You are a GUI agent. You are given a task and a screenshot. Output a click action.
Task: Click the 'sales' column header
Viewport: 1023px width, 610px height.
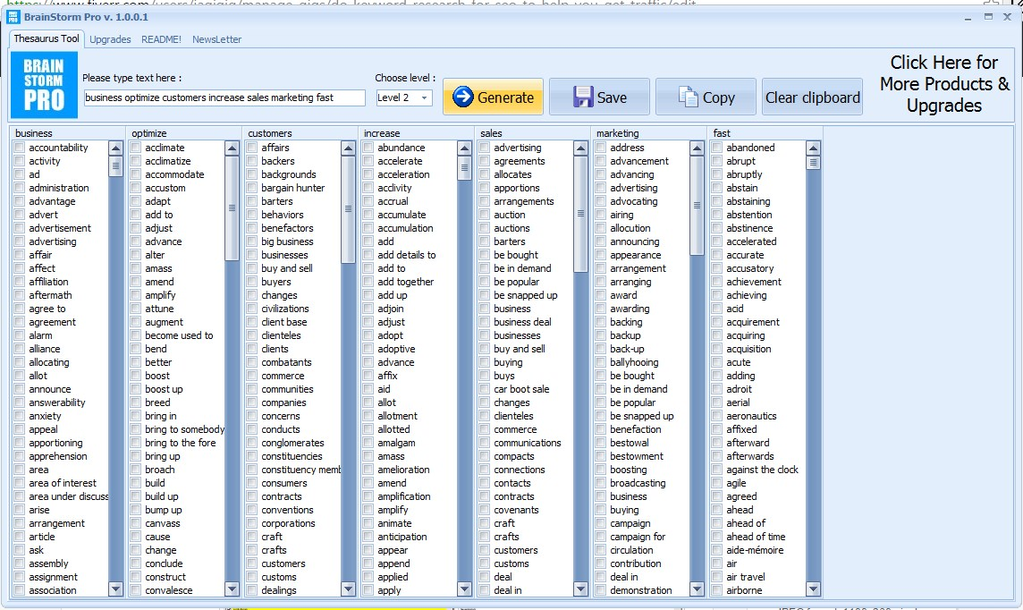pos(491,133)
